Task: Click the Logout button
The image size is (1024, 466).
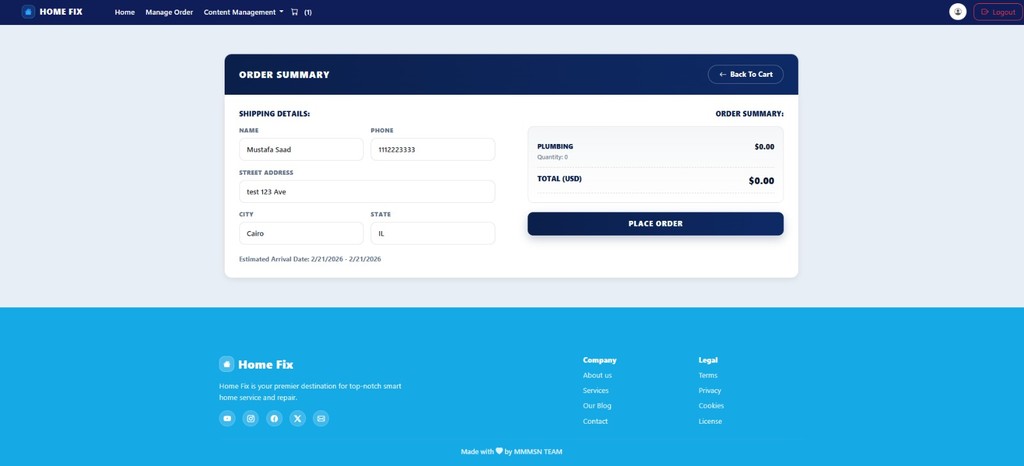Action: [x=998, y=12]
